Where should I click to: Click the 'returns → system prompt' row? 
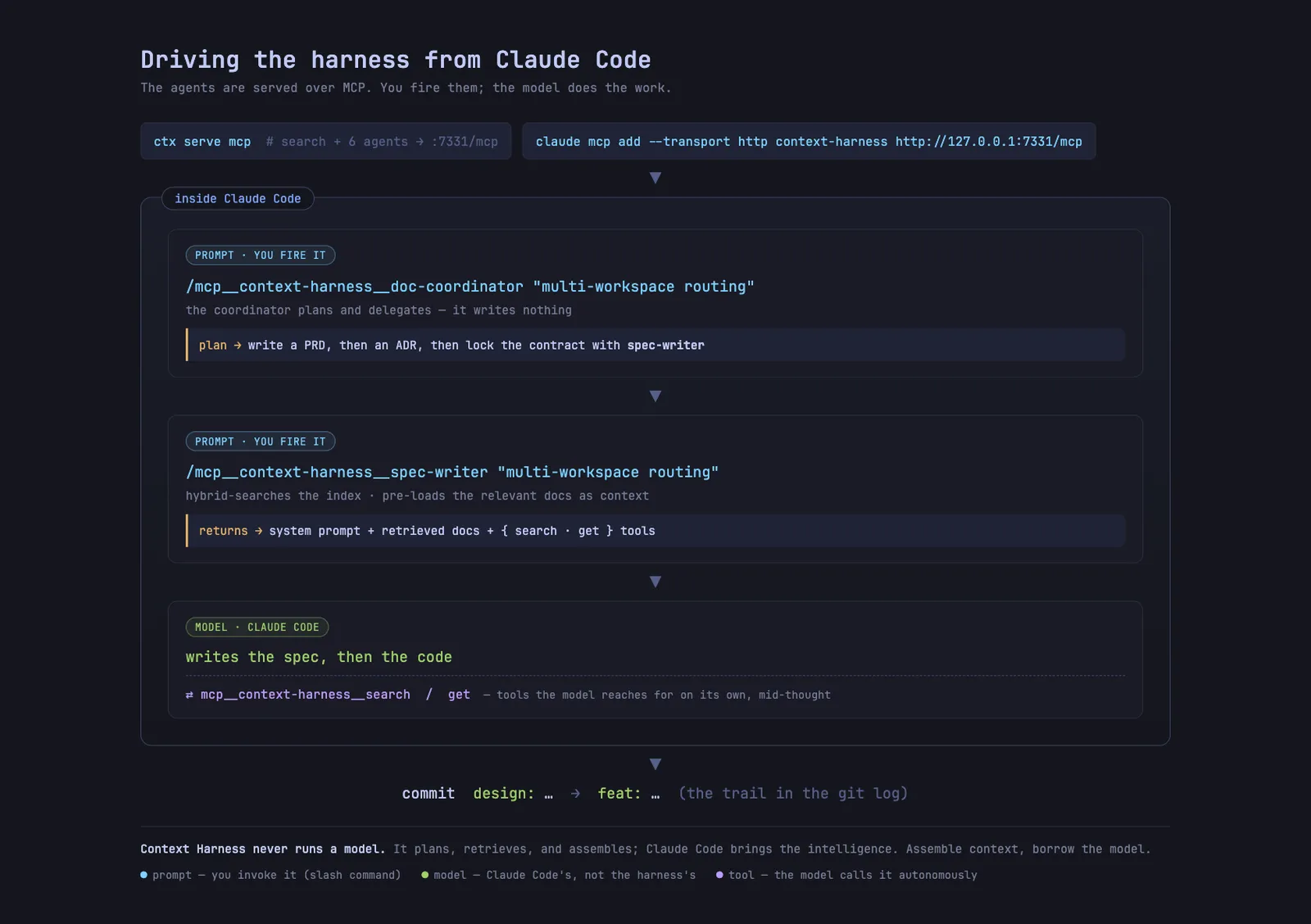[x=655, y=531]
